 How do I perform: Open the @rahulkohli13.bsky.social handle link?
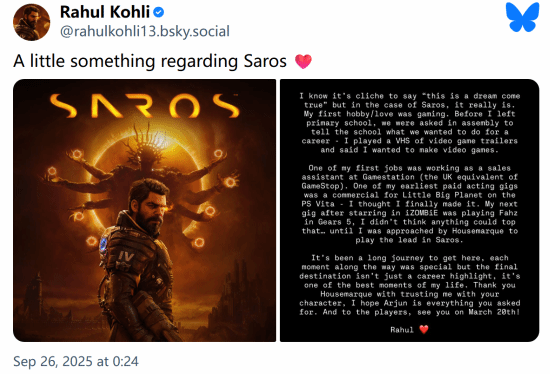pos(145,31)
